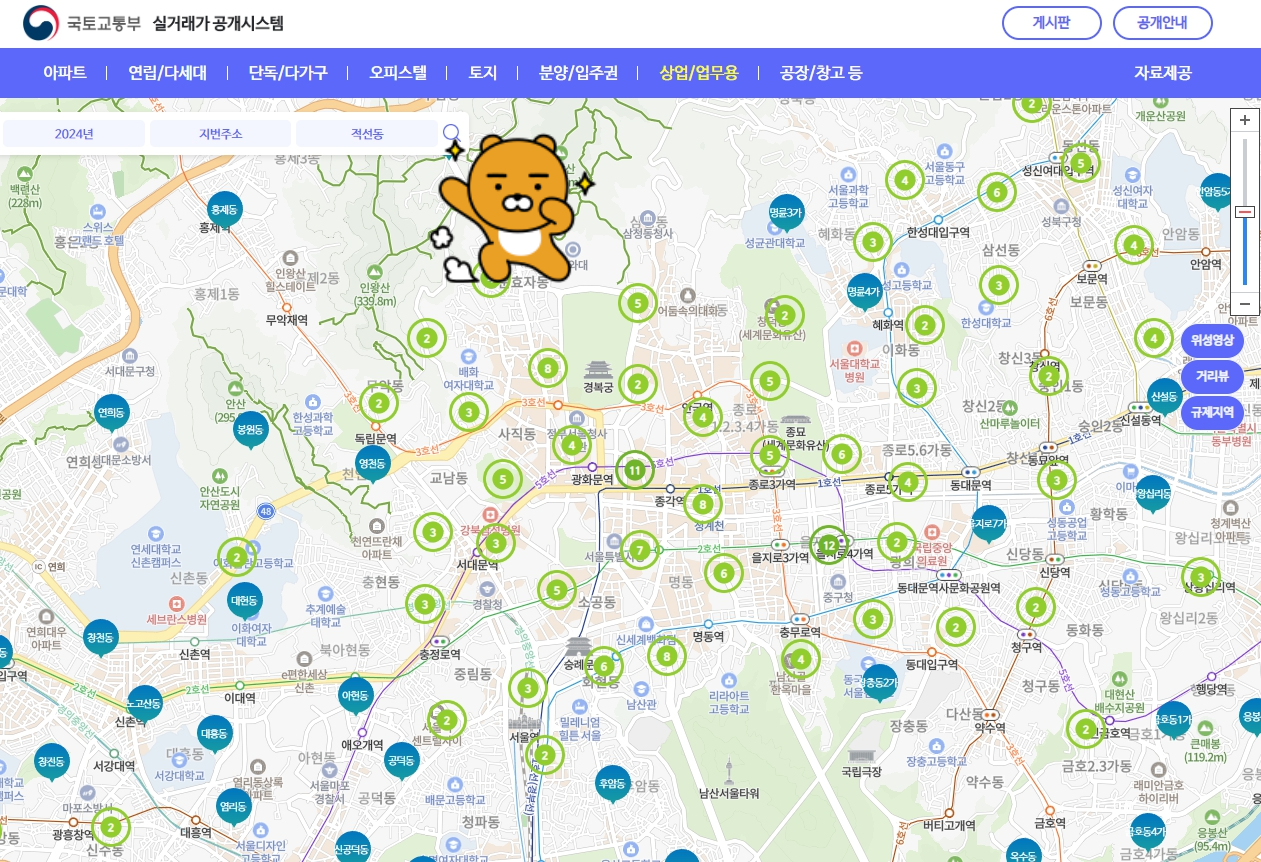Open the 공개안내 page
Screen dimensions: 1261x862
coord(1163,23)
